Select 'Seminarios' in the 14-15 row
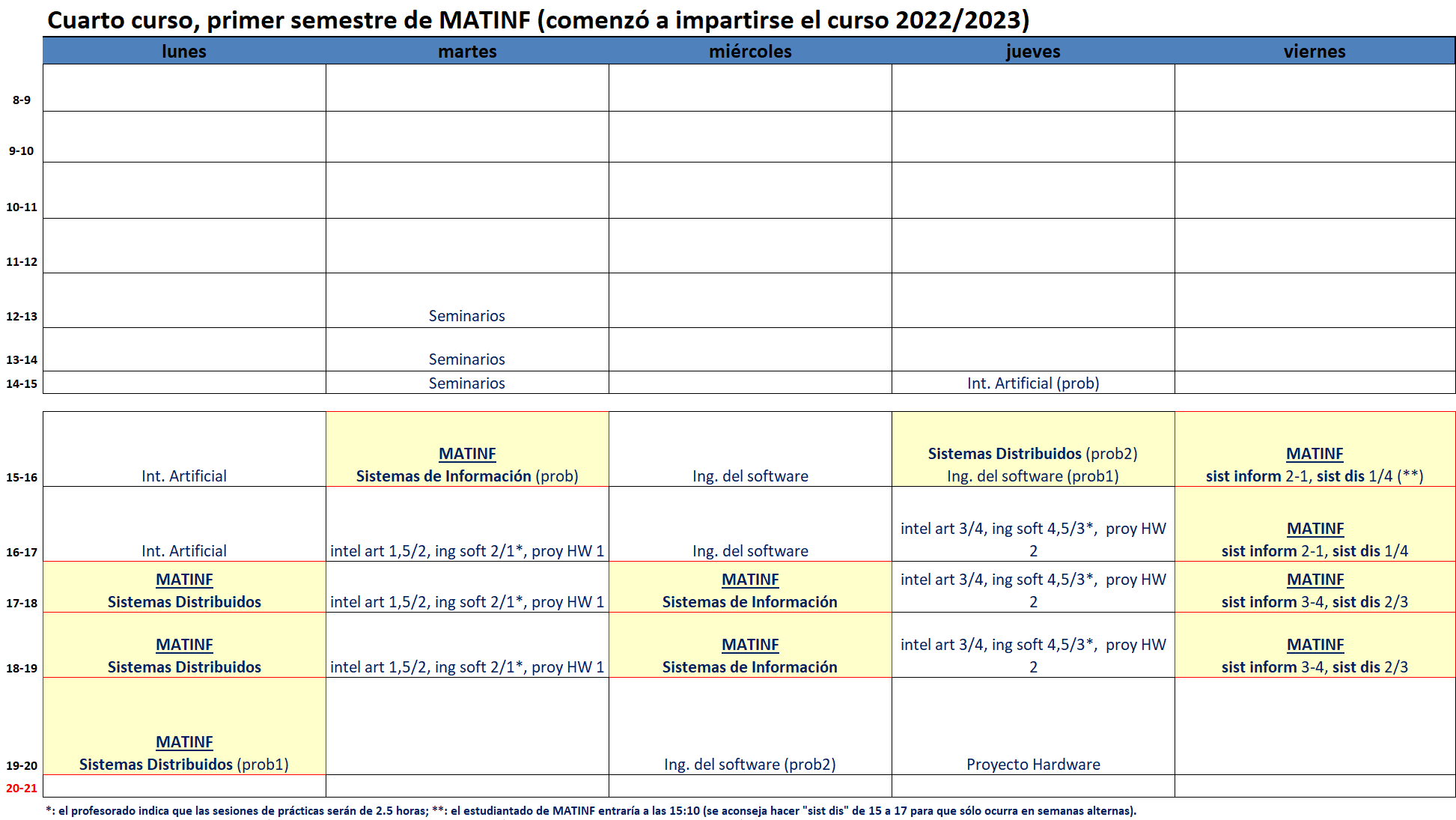The height and width of the screenshot is (820, 1456). pos(467,383)
